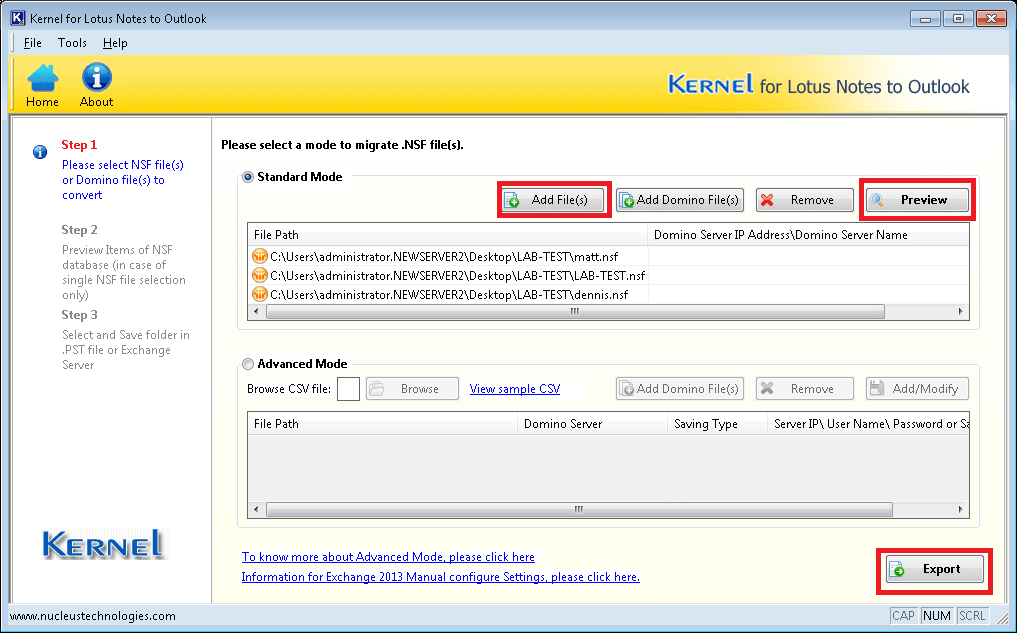Click the disabled Browse button

point(413,388)
